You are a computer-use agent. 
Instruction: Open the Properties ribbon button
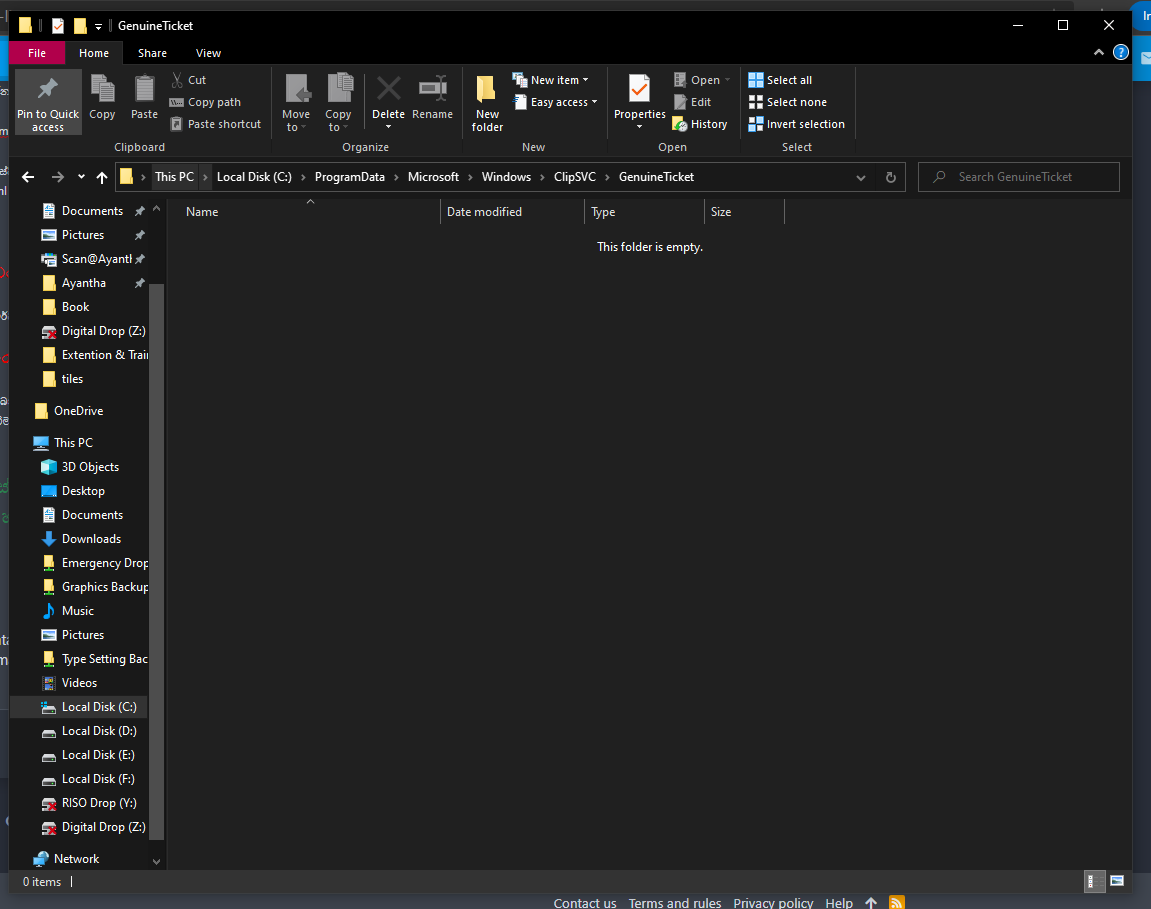point(639,102)
